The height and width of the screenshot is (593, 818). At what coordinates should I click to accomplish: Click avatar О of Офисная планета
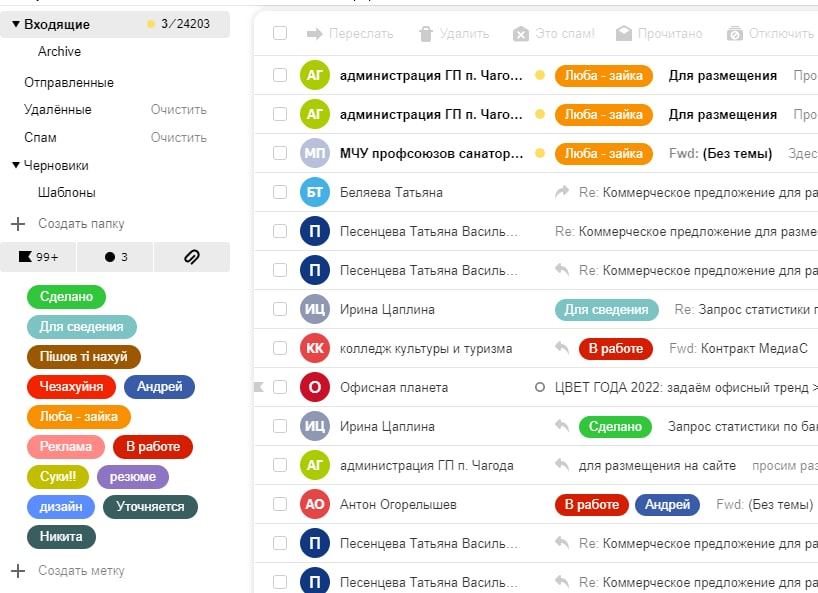tap(315, 388)
